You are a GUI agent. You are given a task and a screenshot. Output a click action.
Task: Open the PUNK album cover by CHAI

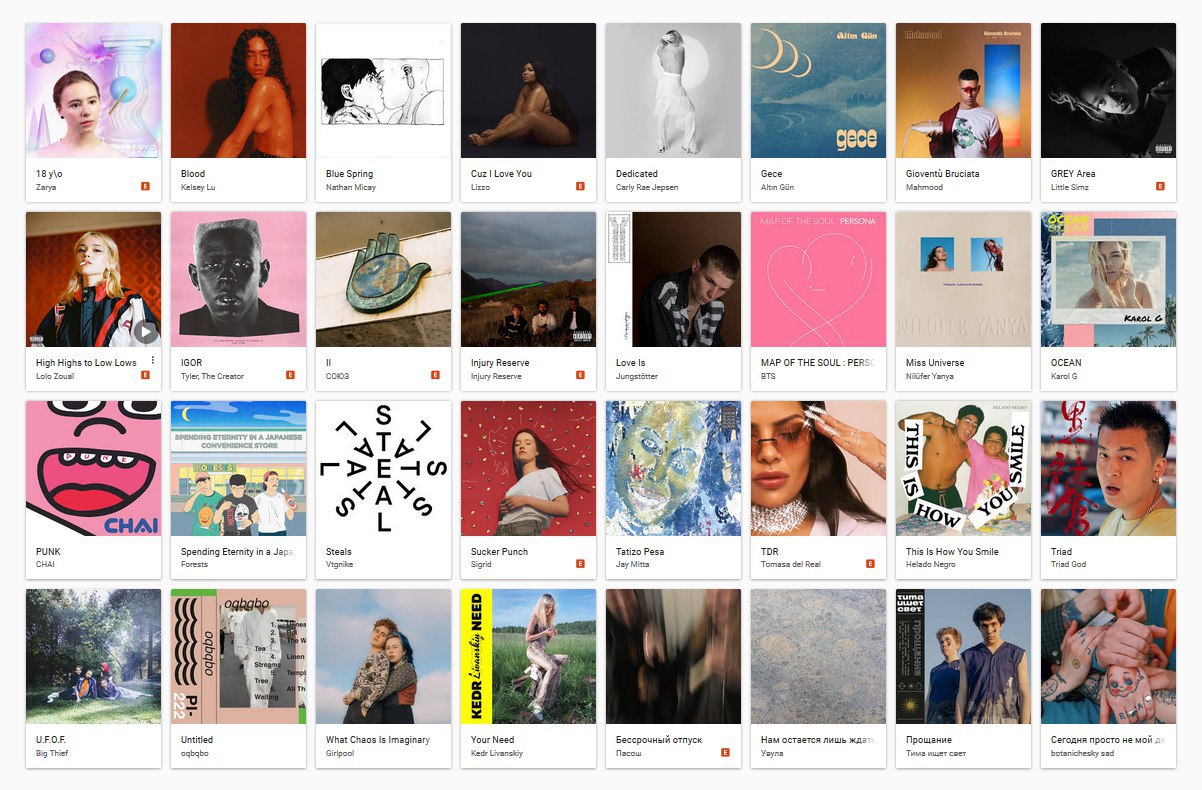click(93, 468)
